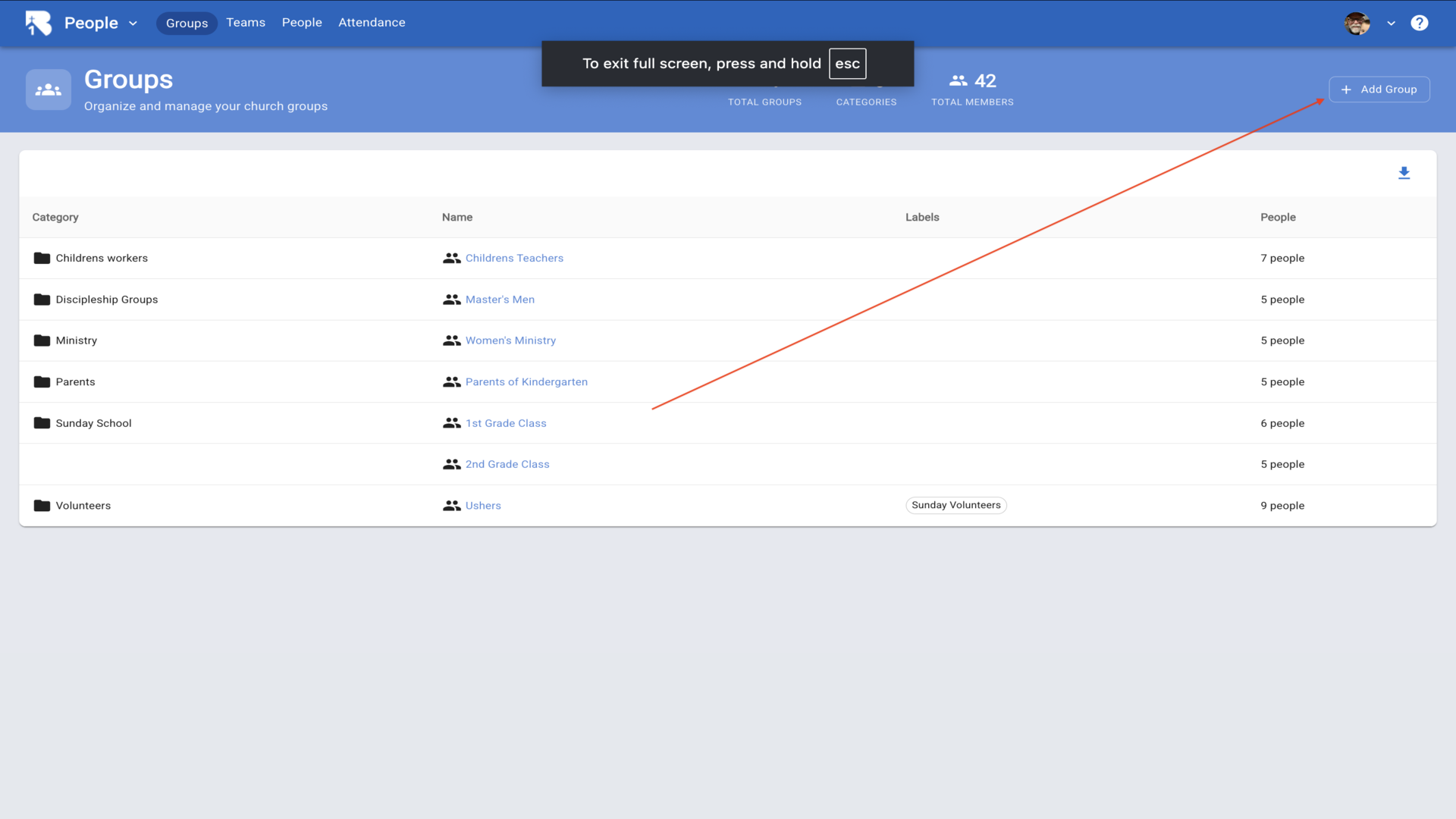The height and width of the screenshot is (819, 1456).
Task: Switch to the Teams tab
Action: [x=246, y=23]
